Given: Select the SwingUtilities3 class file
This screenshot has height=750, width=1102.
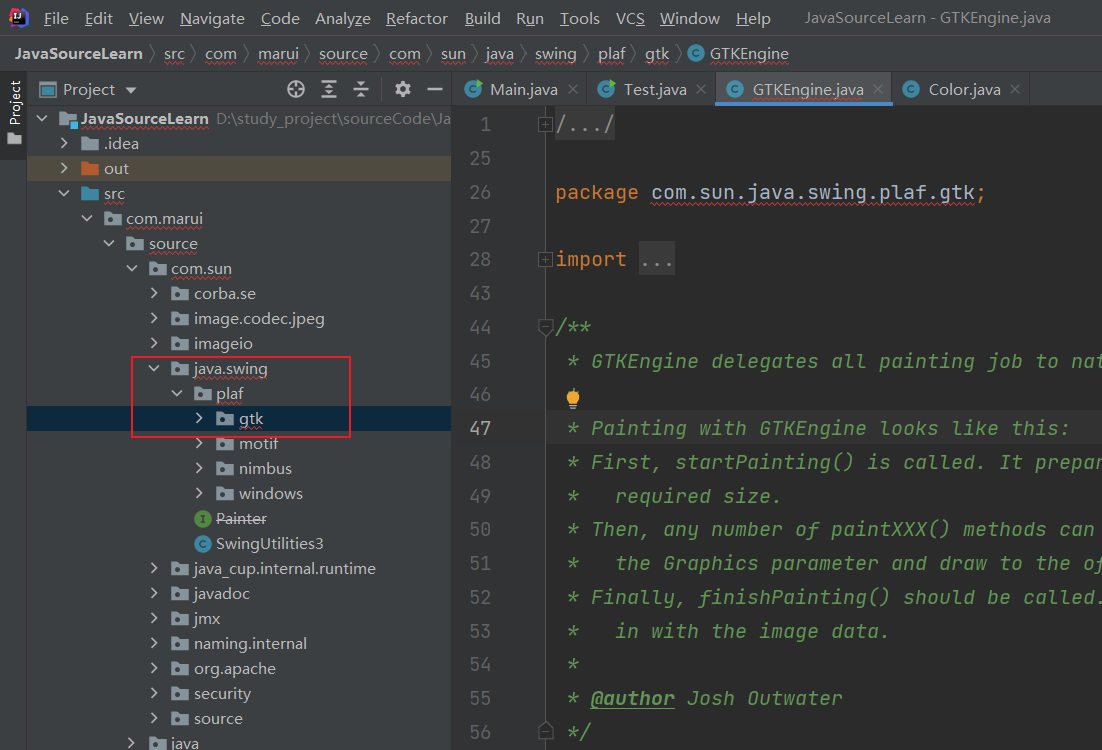Looking at the screenshot, I should tap(268, 543).
